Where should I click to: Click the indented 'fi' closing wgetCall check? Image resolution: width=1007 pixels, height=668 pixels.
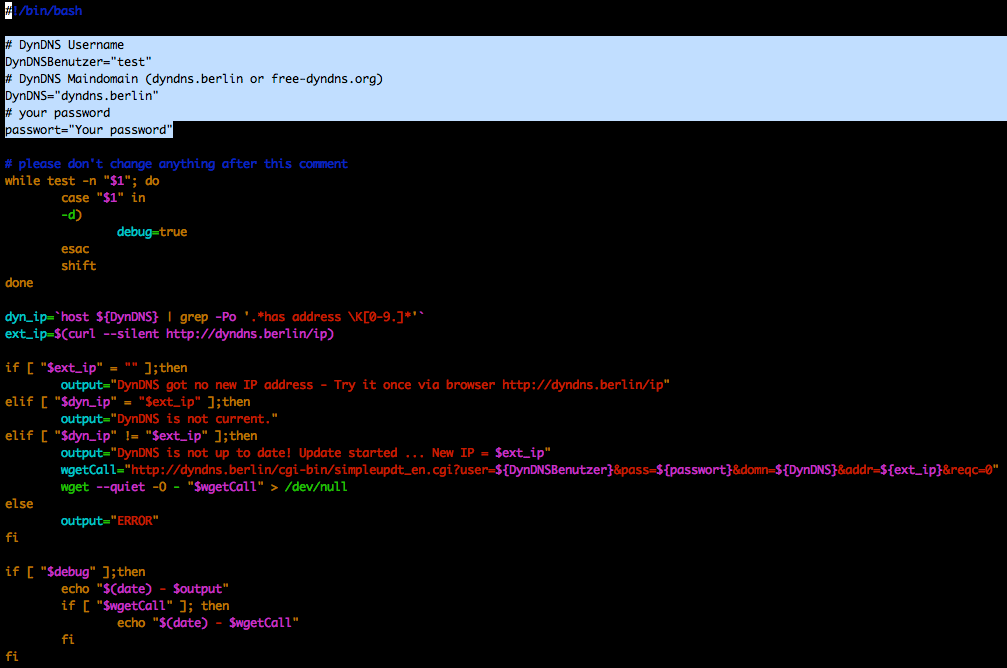click(68, 640)
